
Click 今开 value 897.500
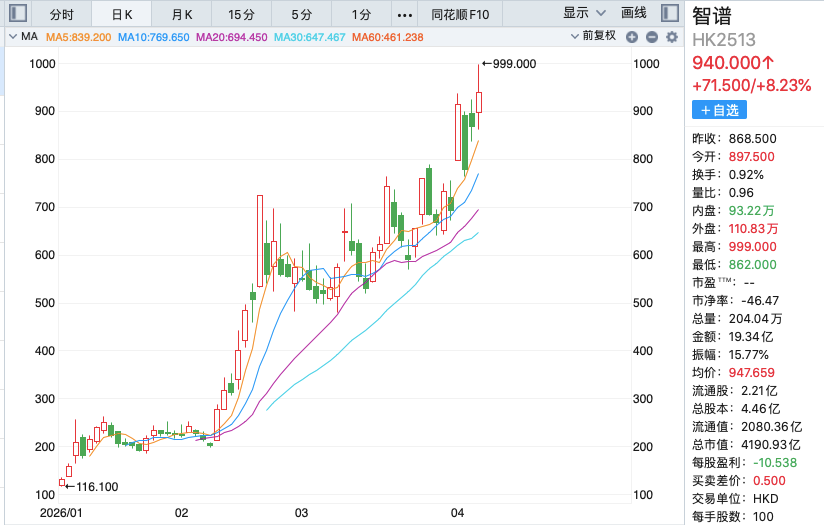pos(751,157)
